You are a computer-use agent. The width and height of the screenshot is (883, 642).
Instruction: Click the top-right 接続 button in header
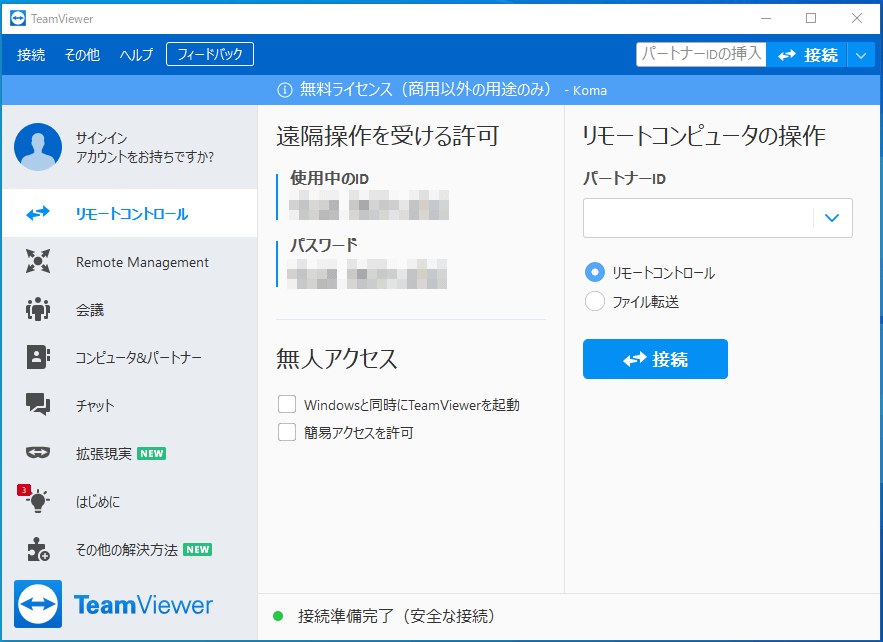coord(807,55)
